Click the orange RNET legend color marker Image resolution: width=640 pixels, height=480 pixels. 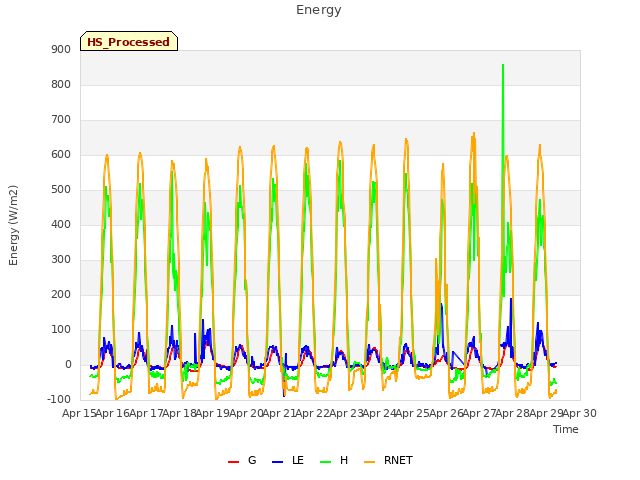pos(369,462)
